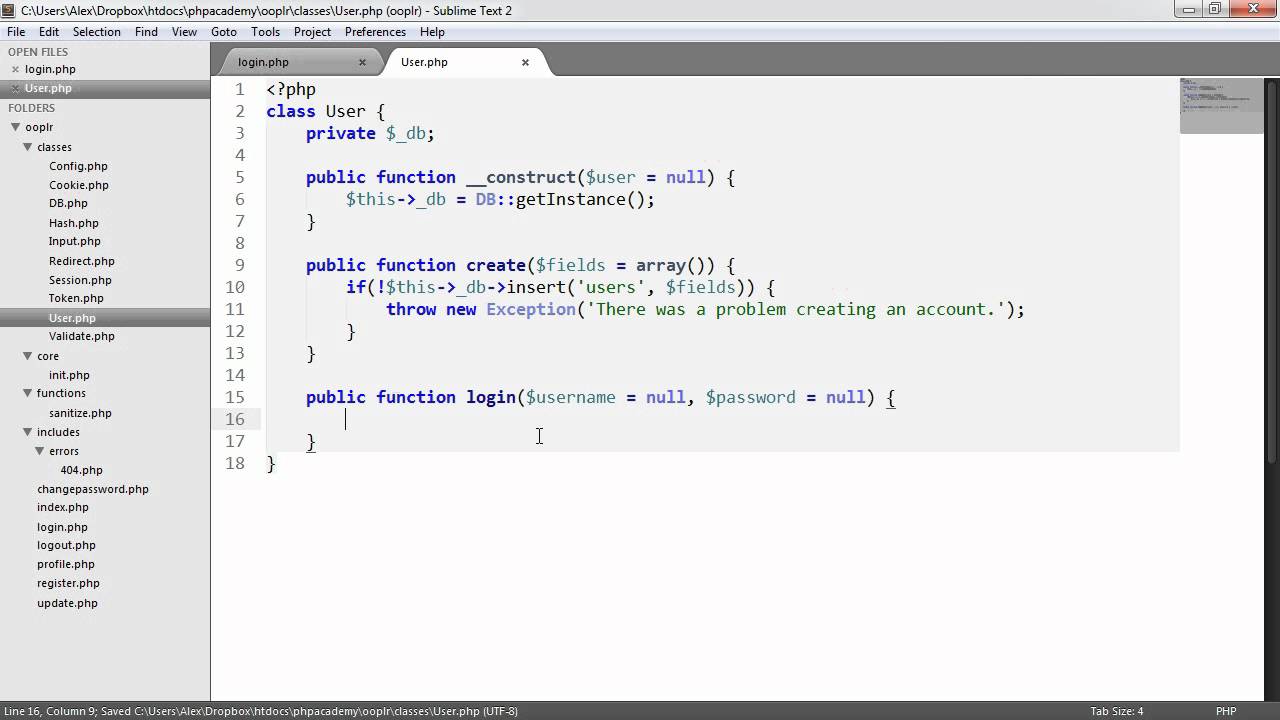Switch to the login.php tab

pos(264,62)
